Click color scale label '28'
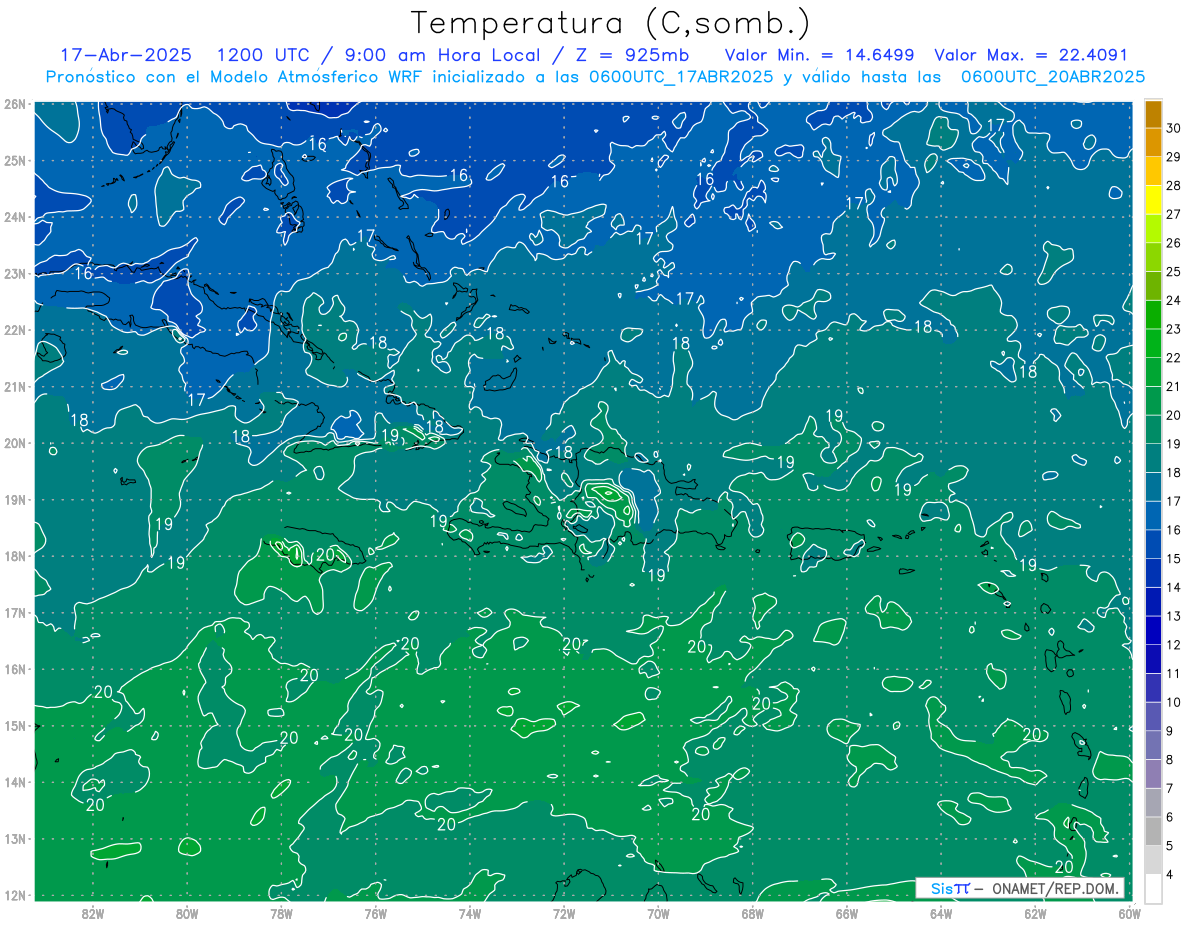Image resolution: width=1200 pixels, height=927 pixels. 1174,185
